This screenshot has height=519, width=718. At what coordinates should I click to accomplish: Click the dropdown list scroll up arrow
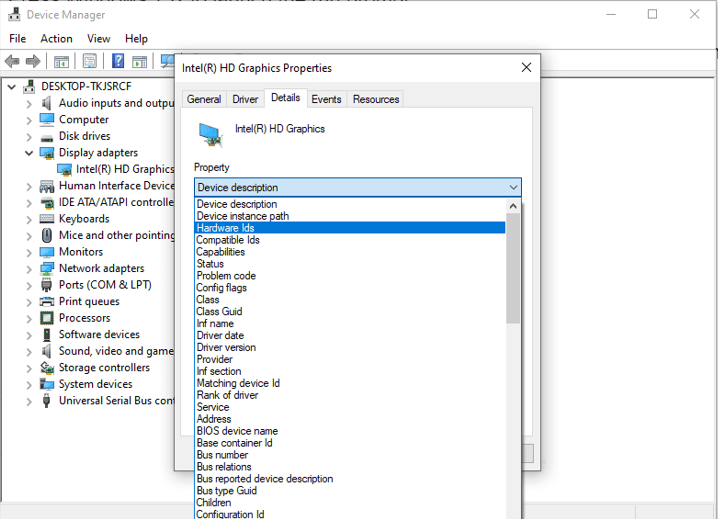[513, 206]
